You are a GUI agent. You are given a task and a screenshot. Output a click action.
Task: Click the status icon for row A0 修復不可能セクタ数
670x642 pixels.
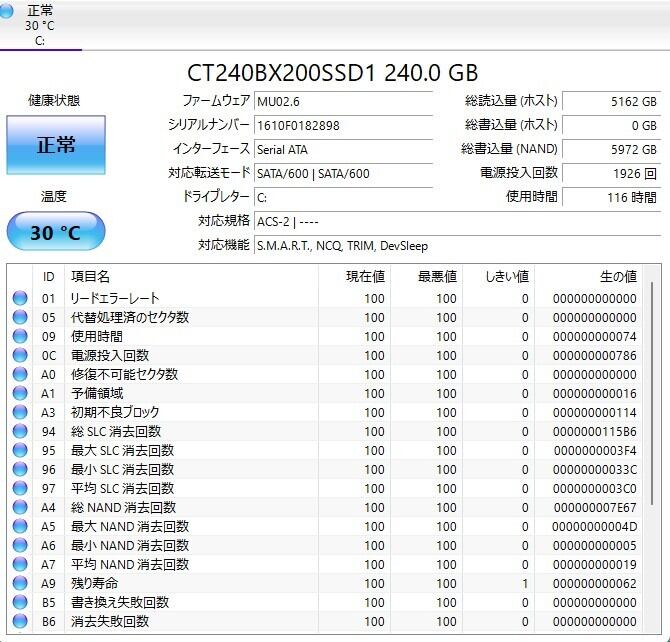point(20,374)
